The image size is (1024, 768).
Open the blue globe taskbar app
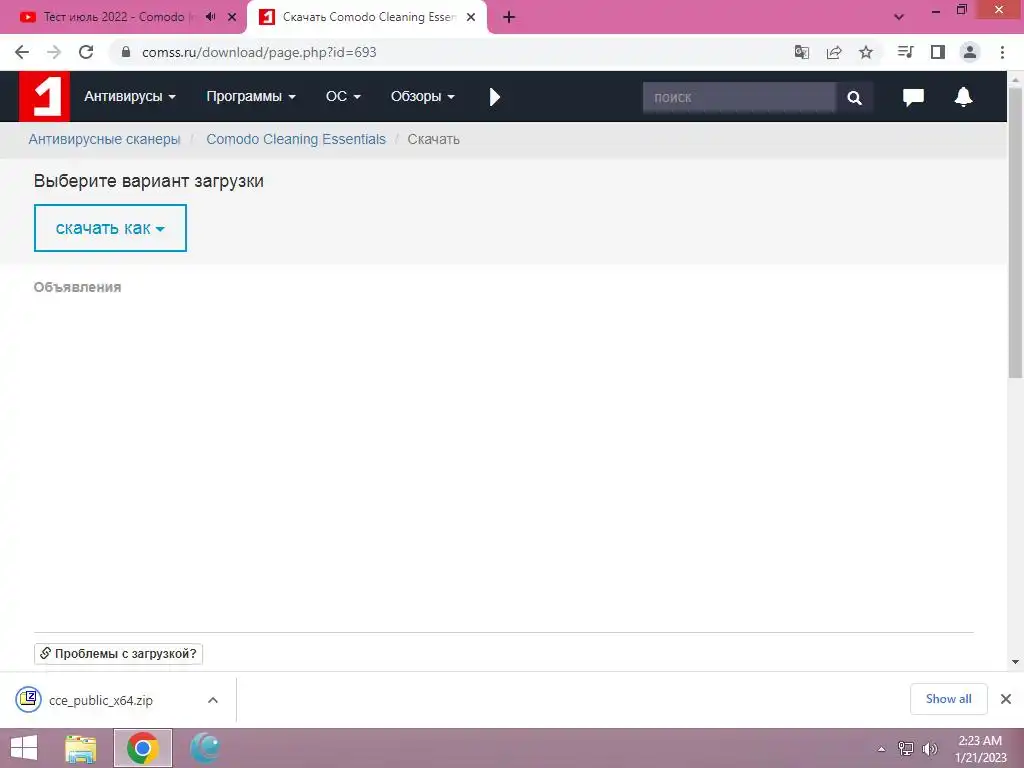tap(204, 748)
